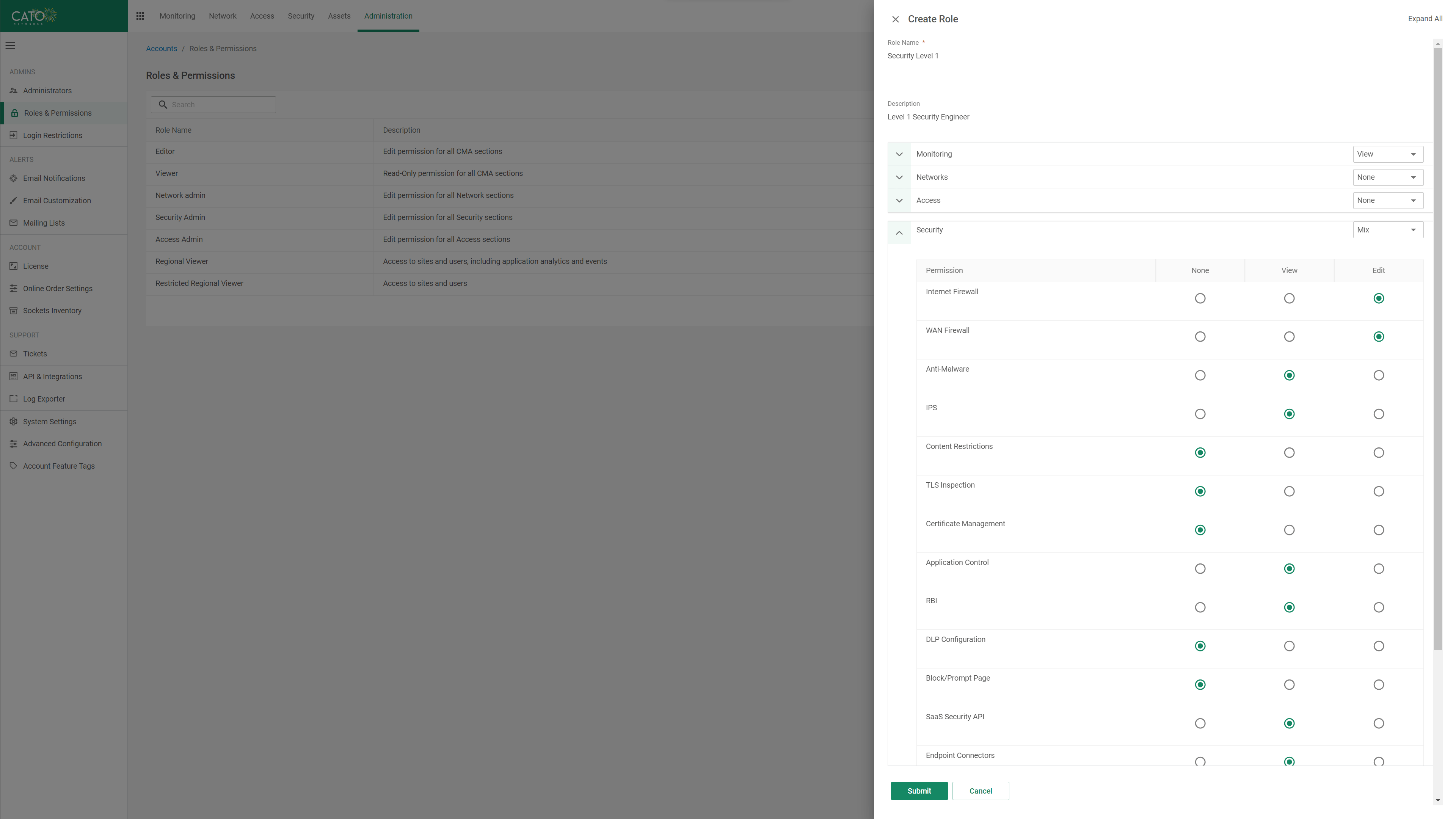Open the Security Mix permission dropdown
The width and height of the screenshot is (1456, 819).
[1388, 230]
